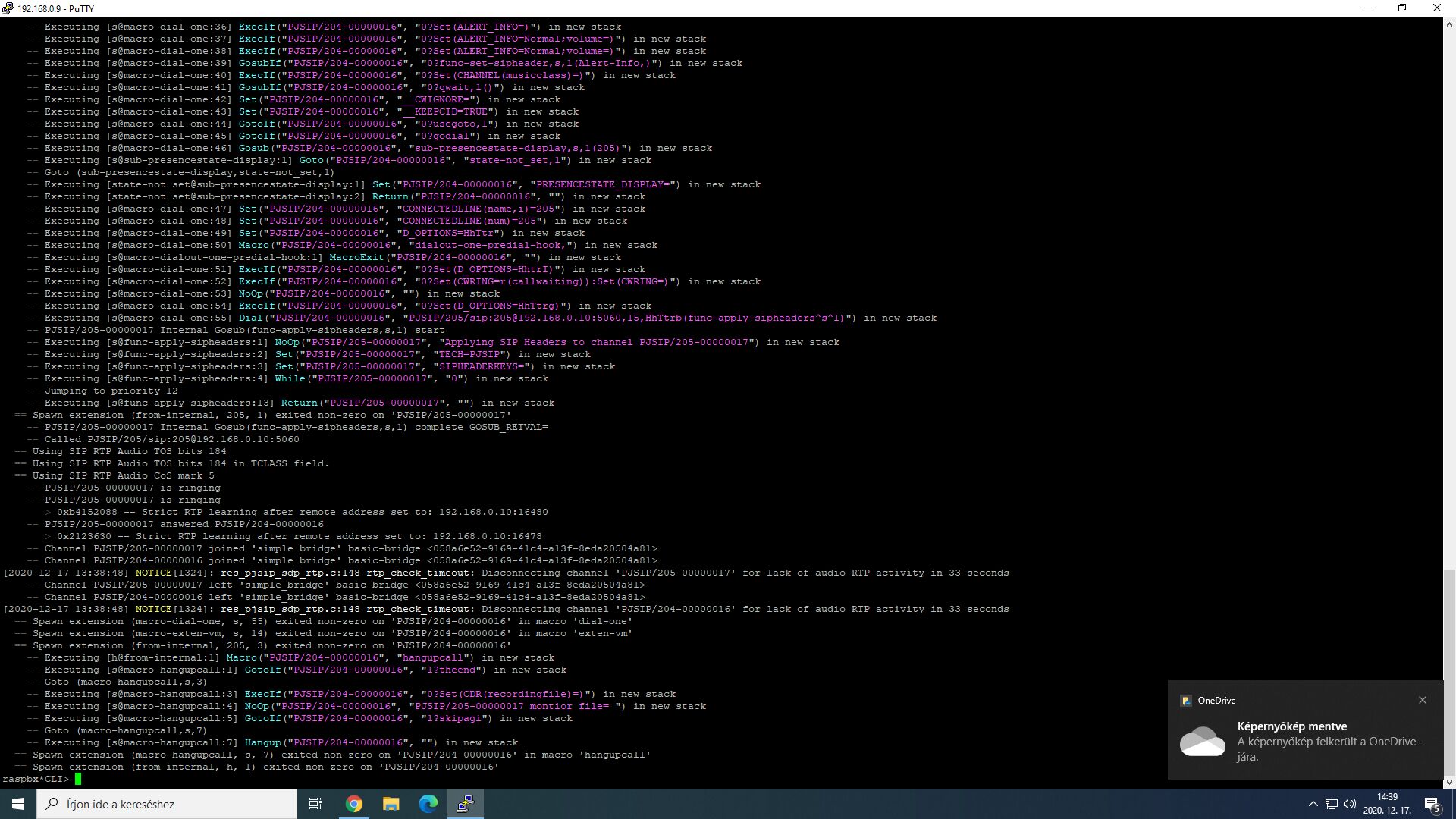
Task: Click the OneDrive cloud icon in notification
Action: (x=1202, y=741)
